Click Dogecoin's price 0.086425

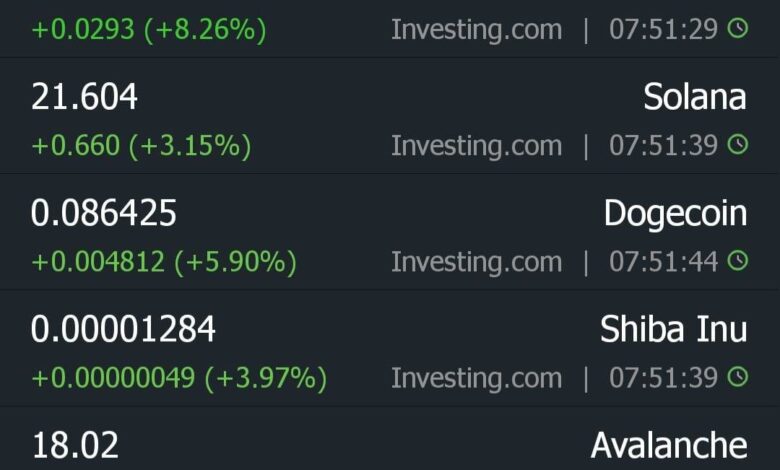(x=104, y=213)
